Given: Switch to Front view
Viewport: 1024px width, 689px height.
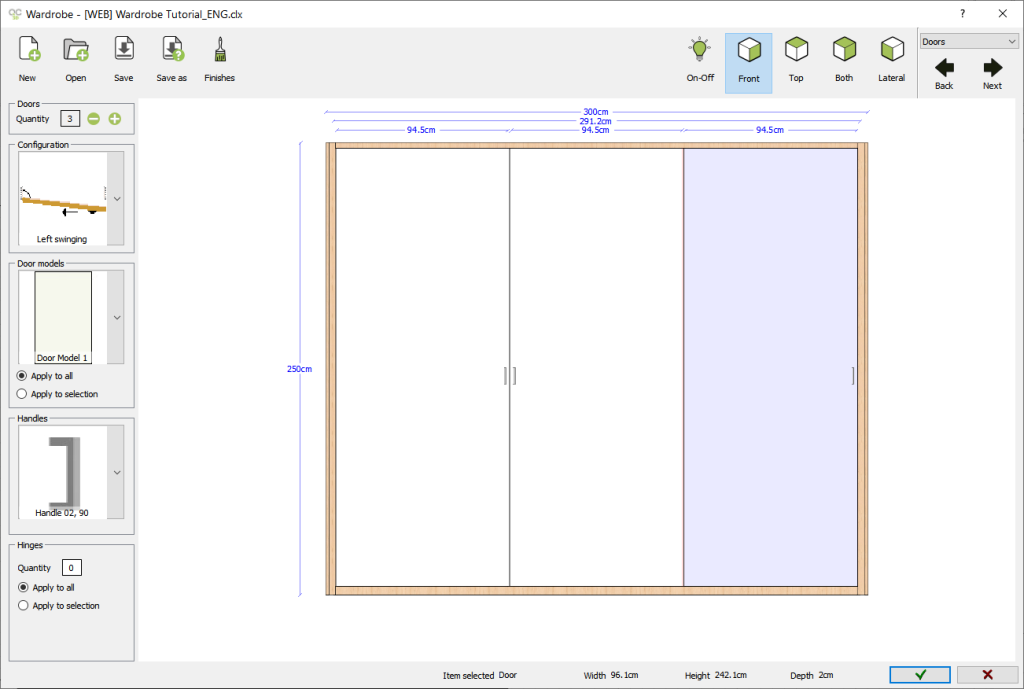Looking at the screenshot, I should click(748, 63).
